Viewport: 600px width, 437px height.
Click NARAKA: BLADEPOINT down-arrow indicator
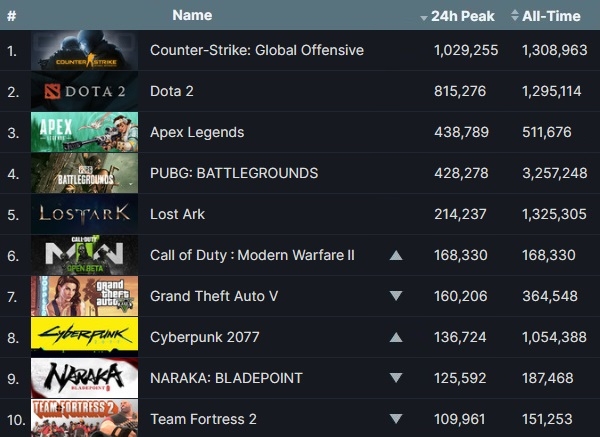pos(396,378)
